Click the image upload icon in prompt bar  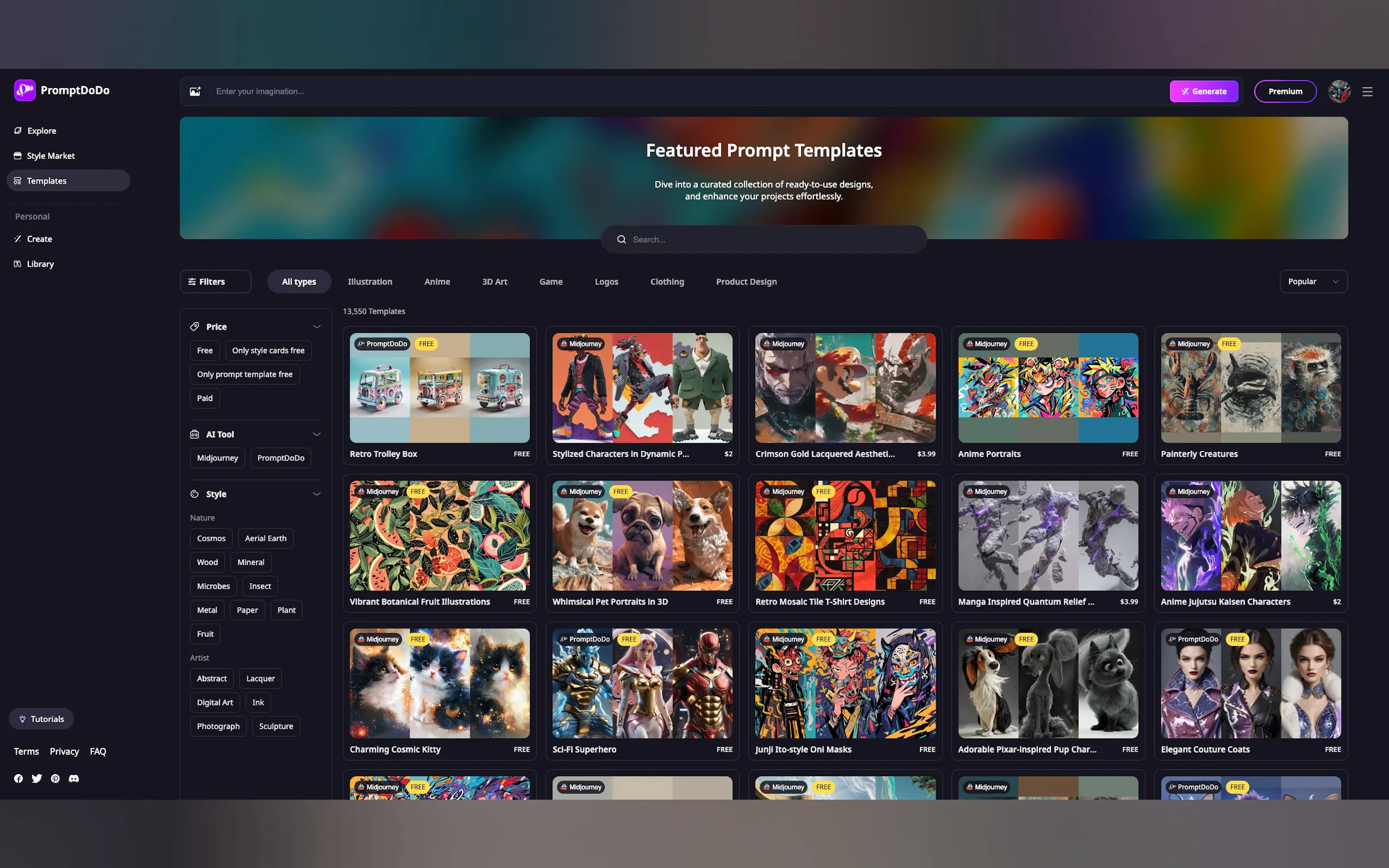point(195,91)
